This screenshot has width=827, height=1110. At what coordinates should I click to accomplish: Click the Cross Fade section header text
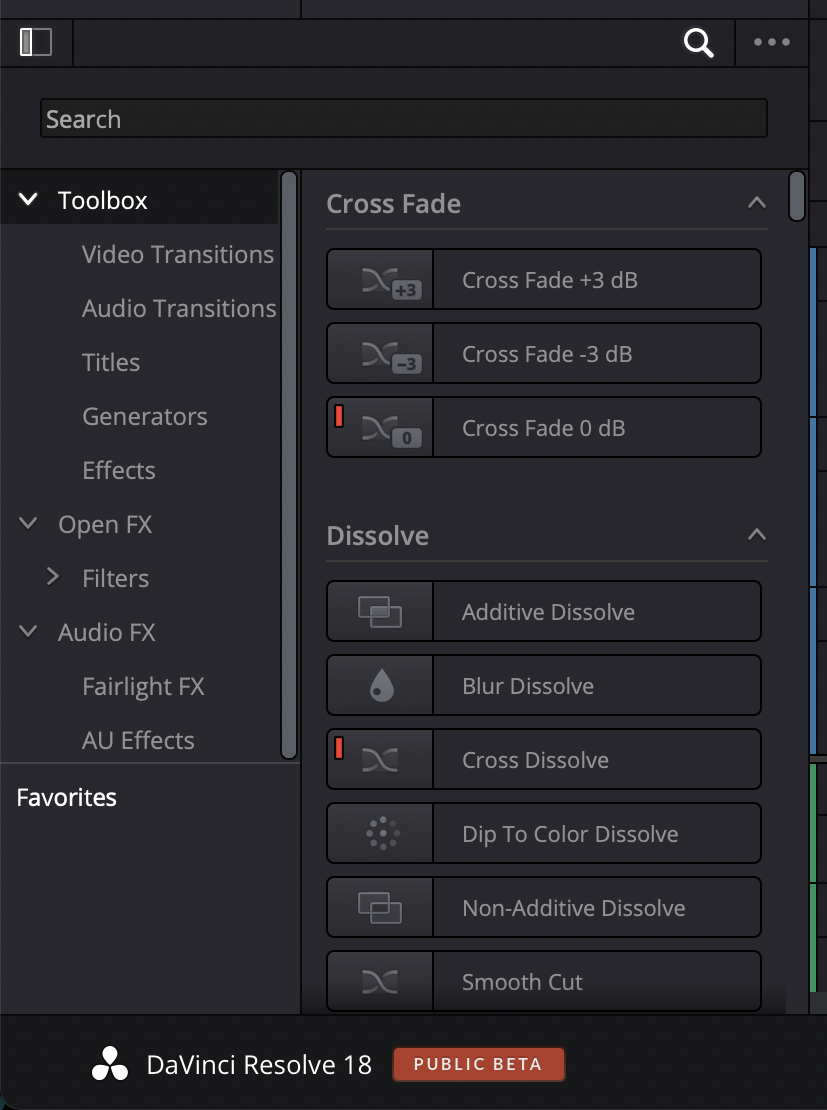[x=394, y=204]
